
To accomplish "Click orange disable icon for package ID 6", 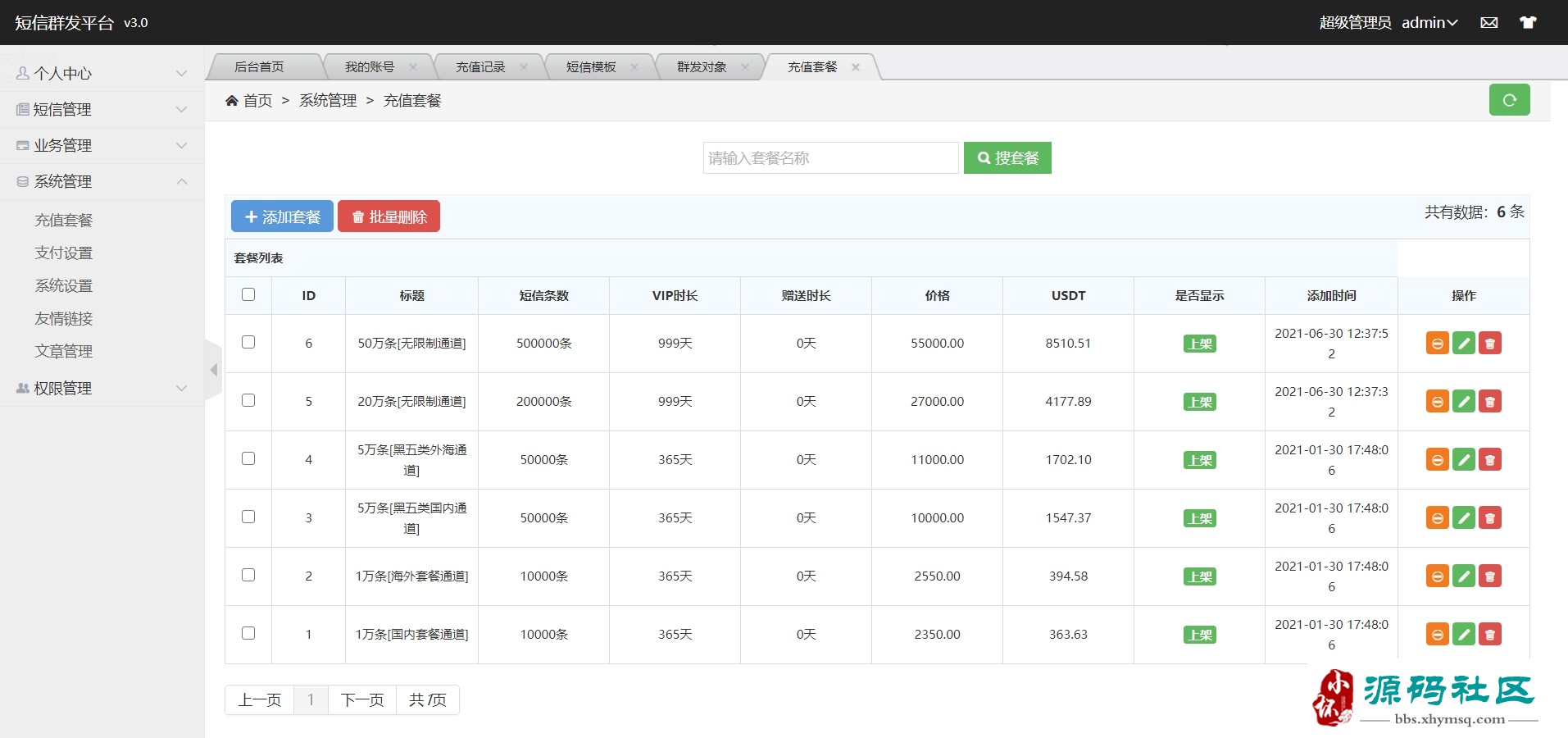I will pyautogui.click(x=1437, y=344).
